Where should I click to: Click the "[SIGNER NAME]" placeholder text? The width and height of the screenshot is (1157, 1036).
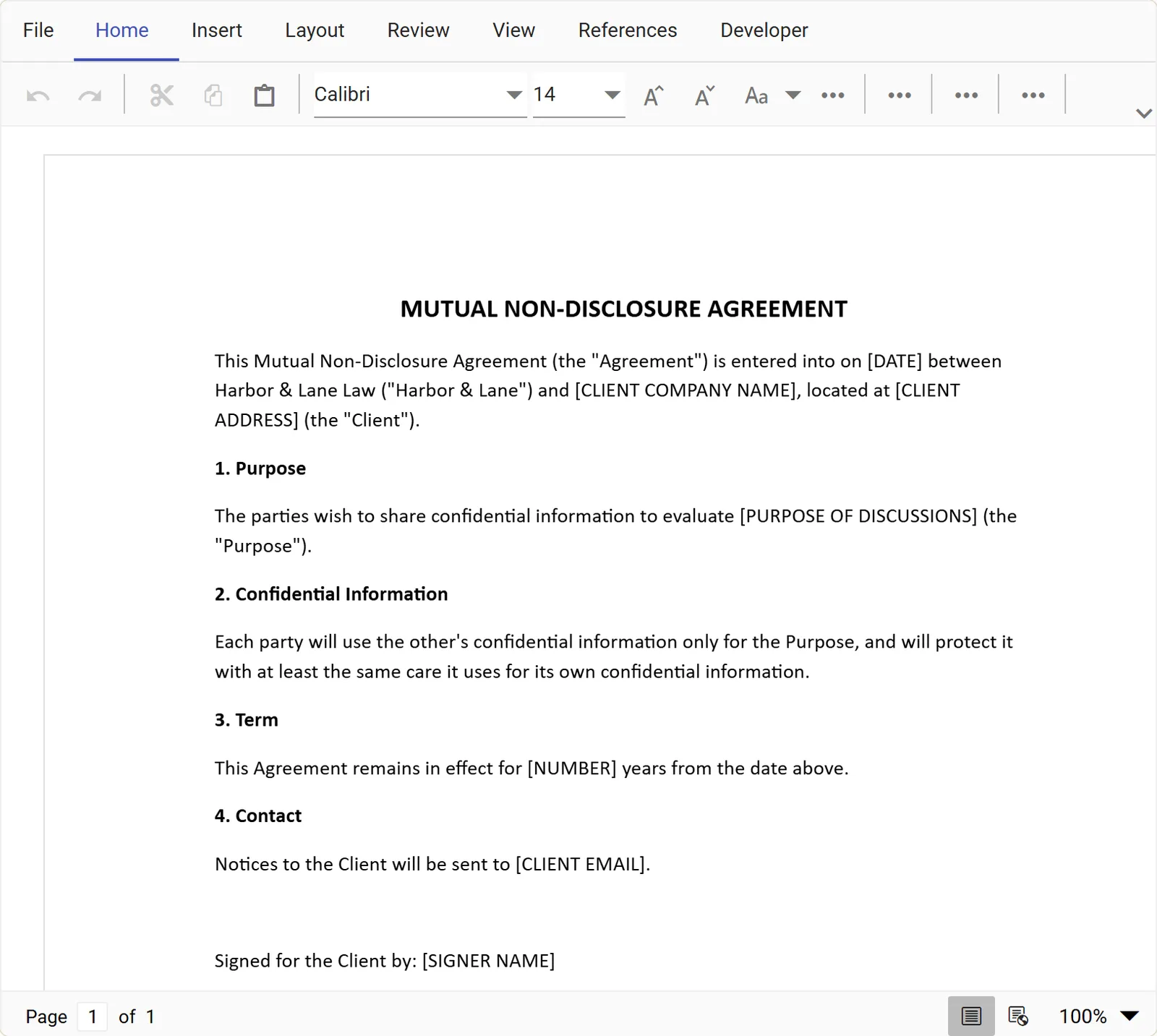coord(489,961)
